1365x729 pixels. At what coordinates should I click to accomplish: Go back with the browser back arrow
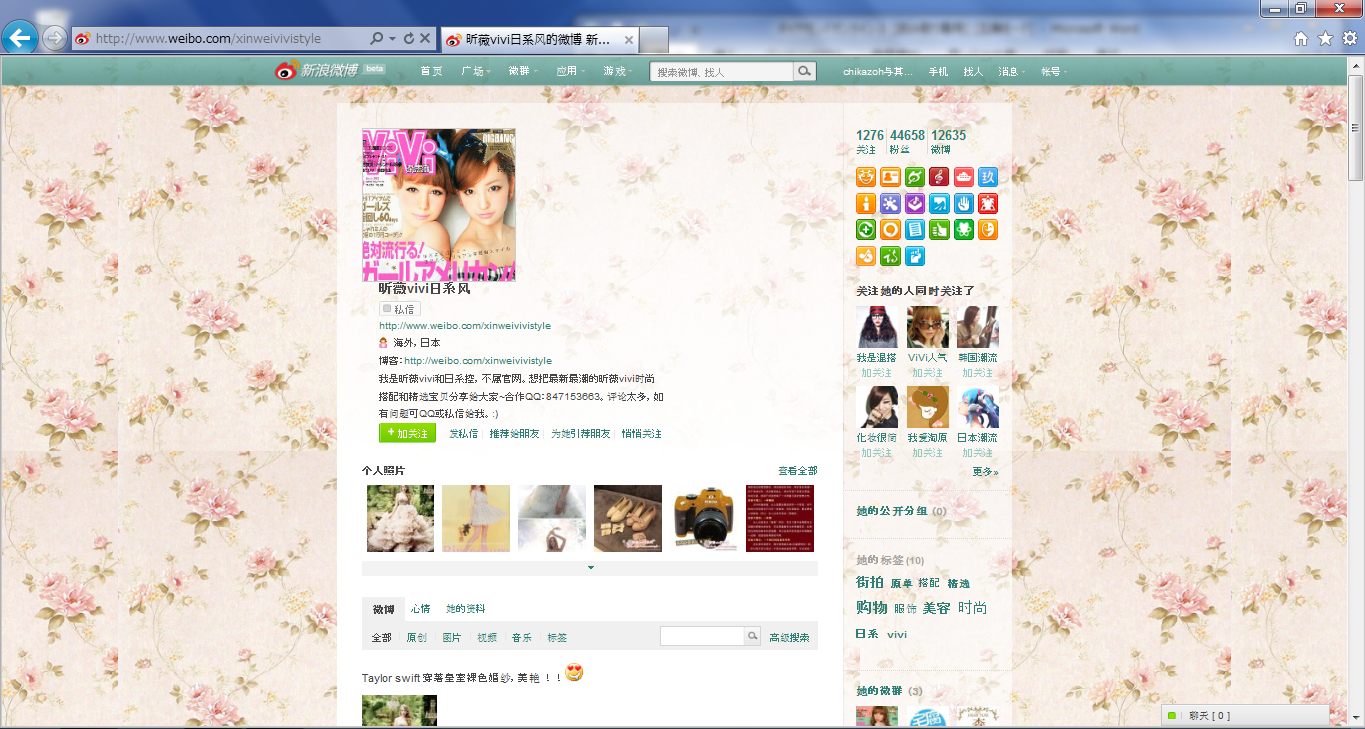point(20,38)
